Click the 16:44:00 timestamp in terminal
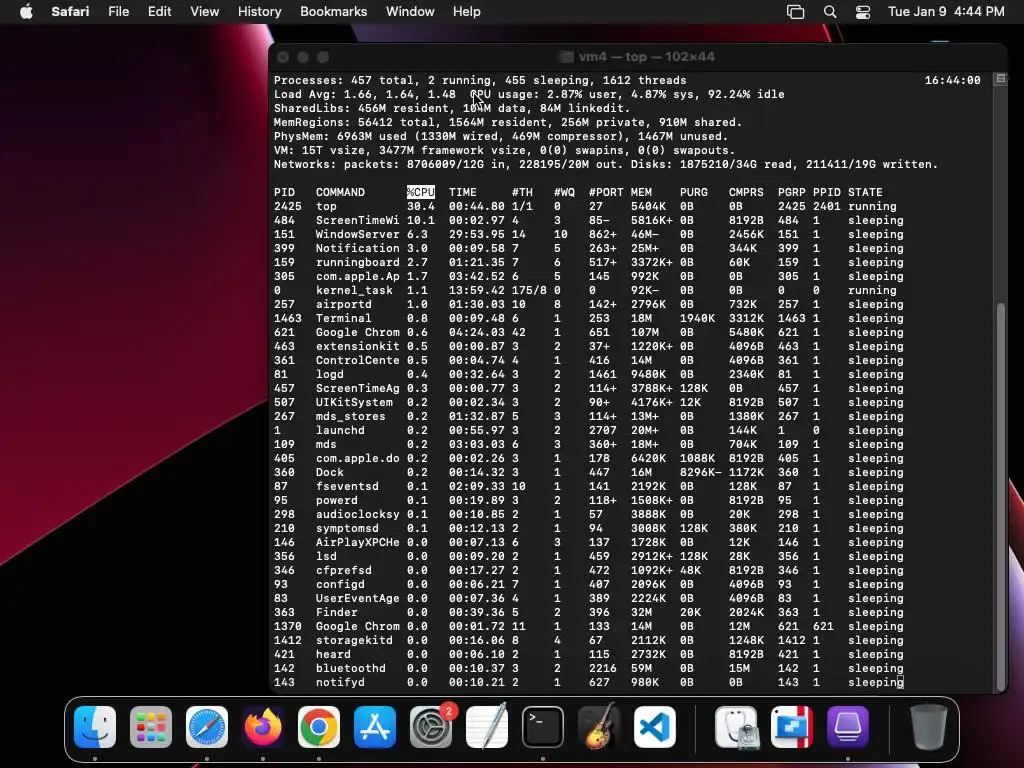Viewport: 1024px width, 768px height. [952, 80]
